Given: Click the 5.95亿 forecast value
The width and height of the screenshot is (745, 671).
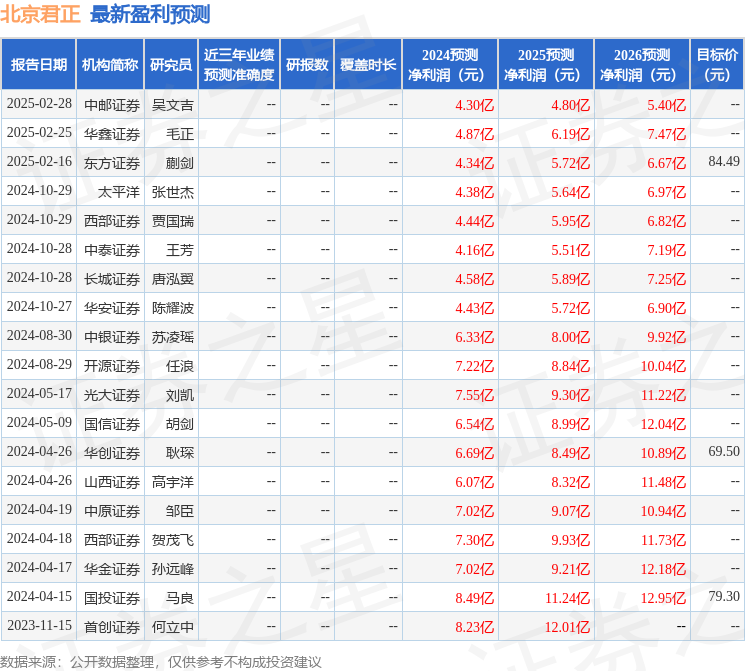Looking at the screenshot, I should (571, 221).
